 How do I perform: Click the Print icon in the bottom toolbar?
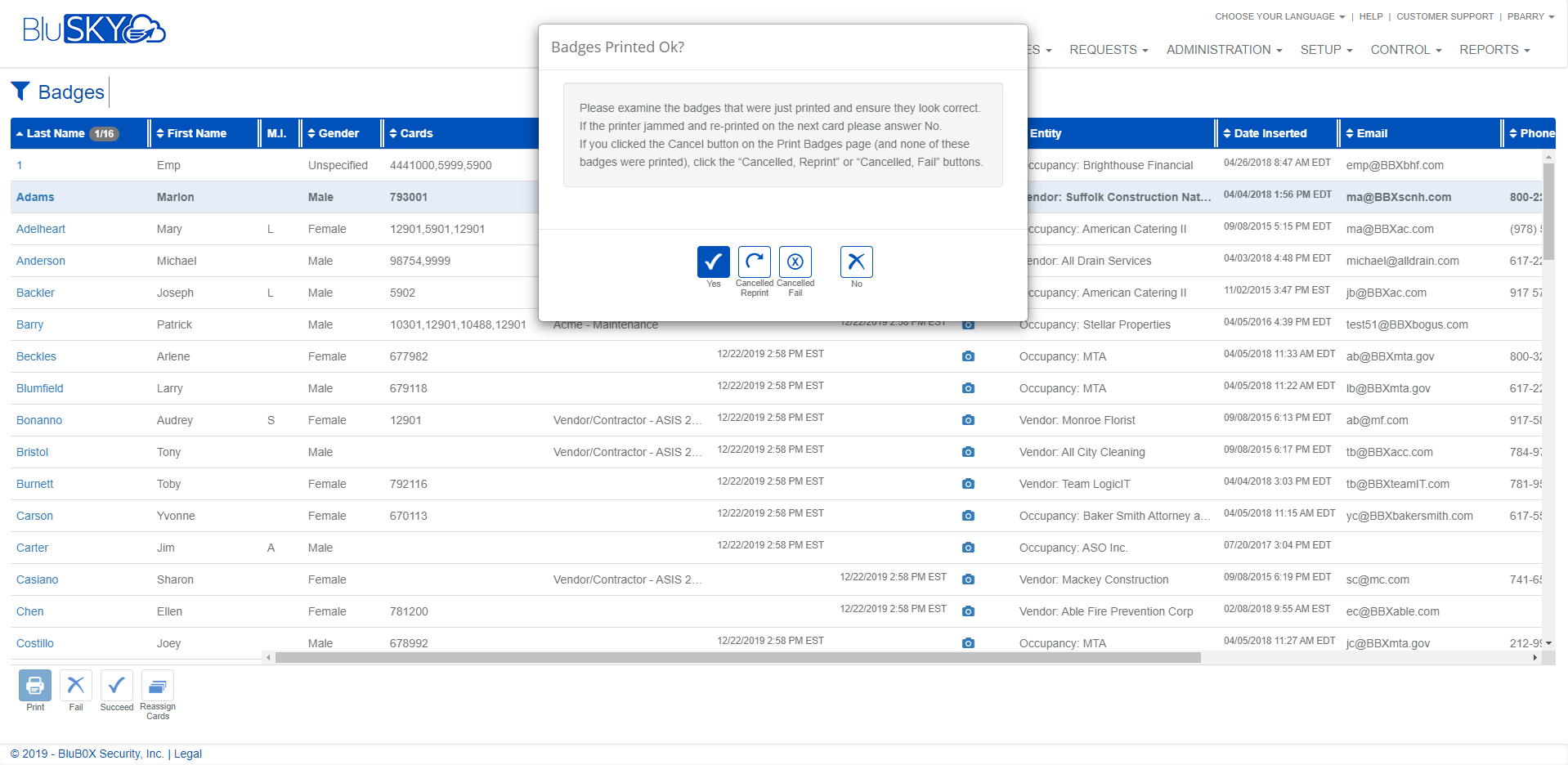point(34,685)
